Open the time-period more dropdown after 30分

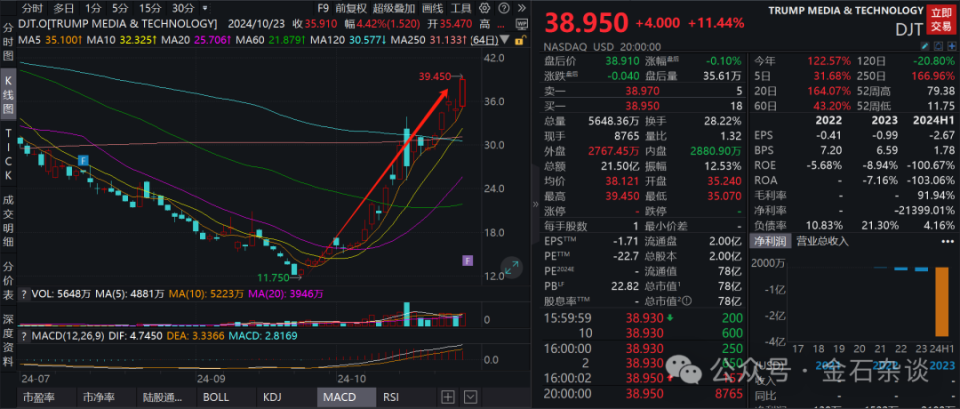click(x=204, y=9)
